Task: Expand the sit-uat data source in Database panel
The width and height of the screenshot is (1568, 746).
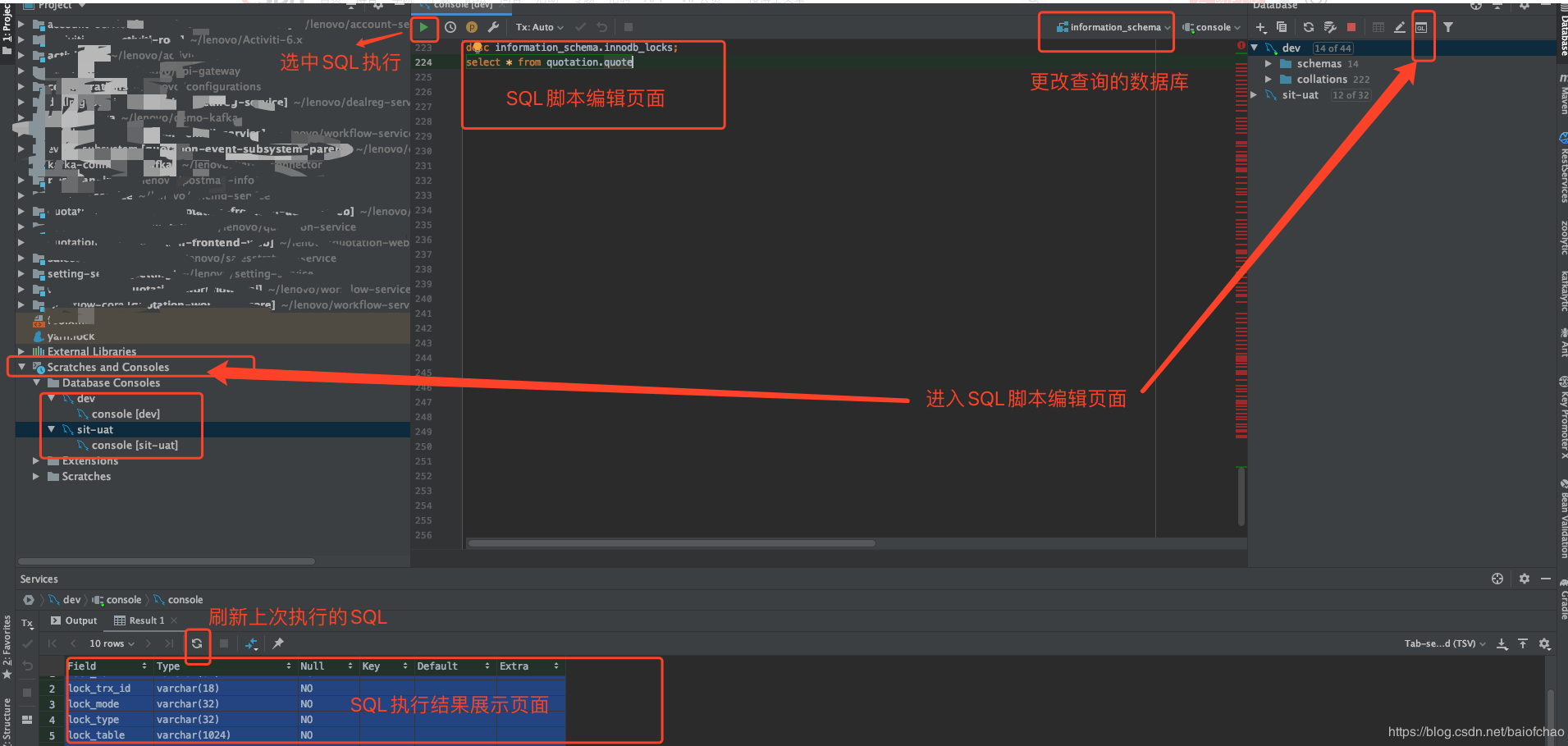Action: 1254,95
